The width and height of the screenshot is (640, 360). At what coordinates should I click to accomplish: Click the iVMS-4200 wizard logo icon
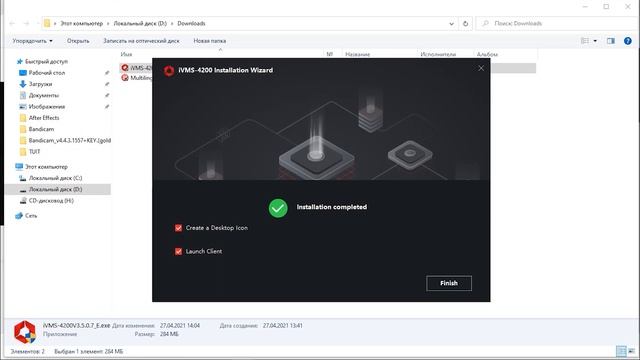[x=169, y=71]
